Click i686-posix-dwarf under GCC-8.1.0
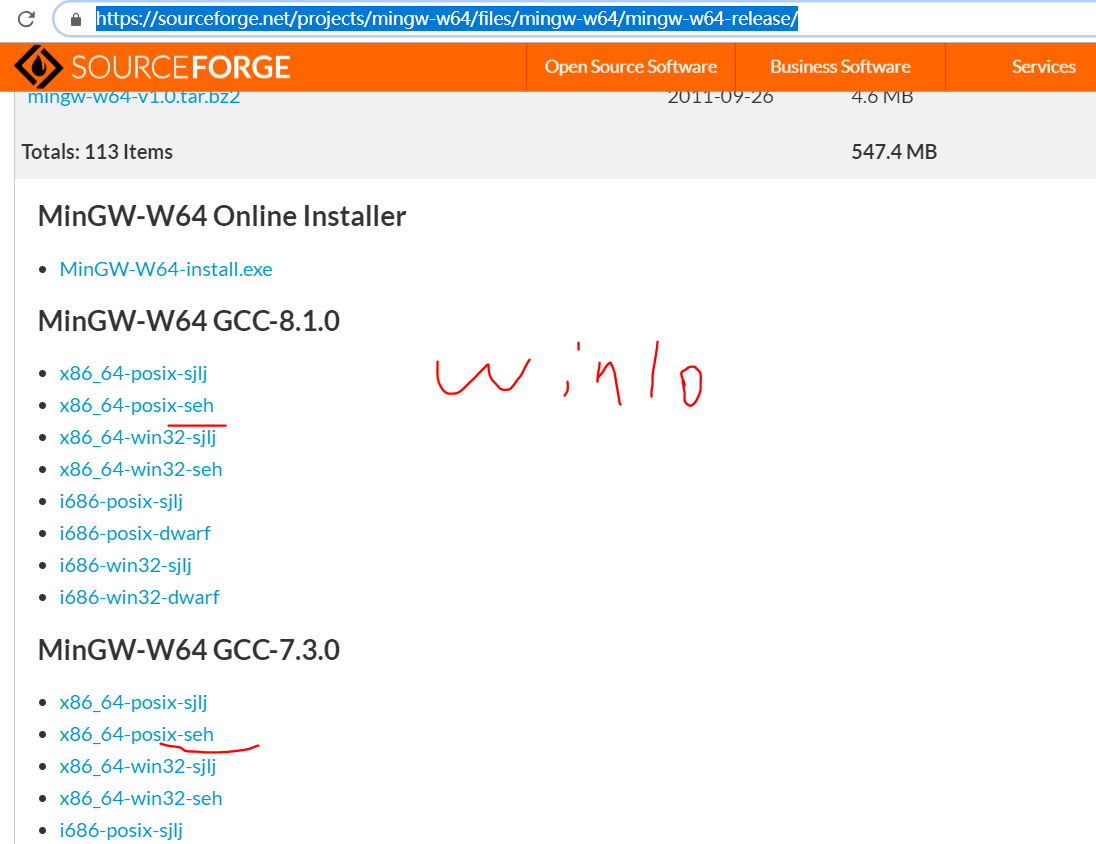 [x=135, y=532]
